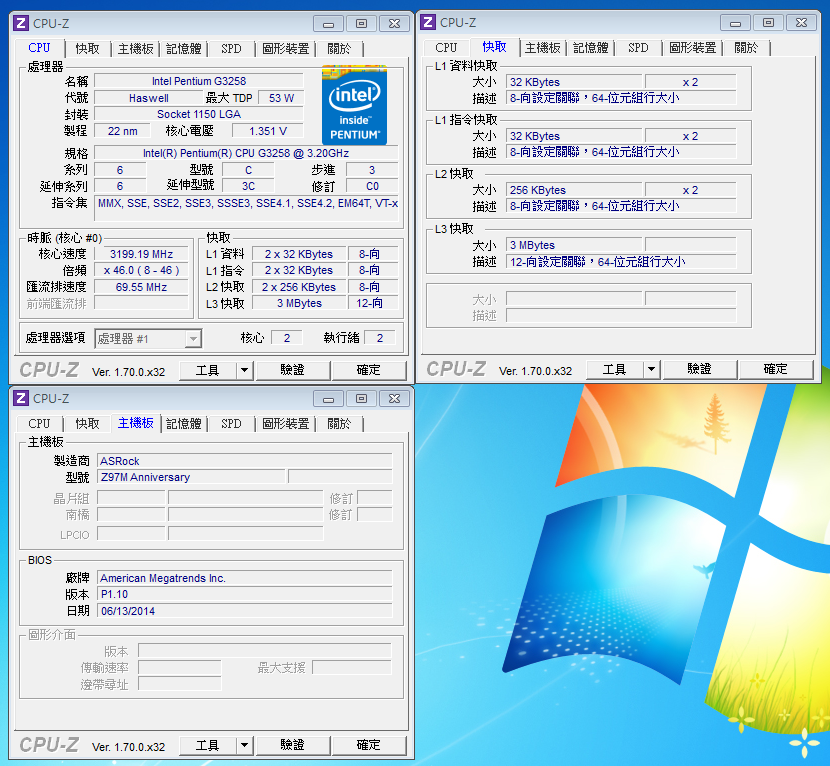Close the CPU-Z 快取 window
The image size is (830, 766).
coord(801,23)
